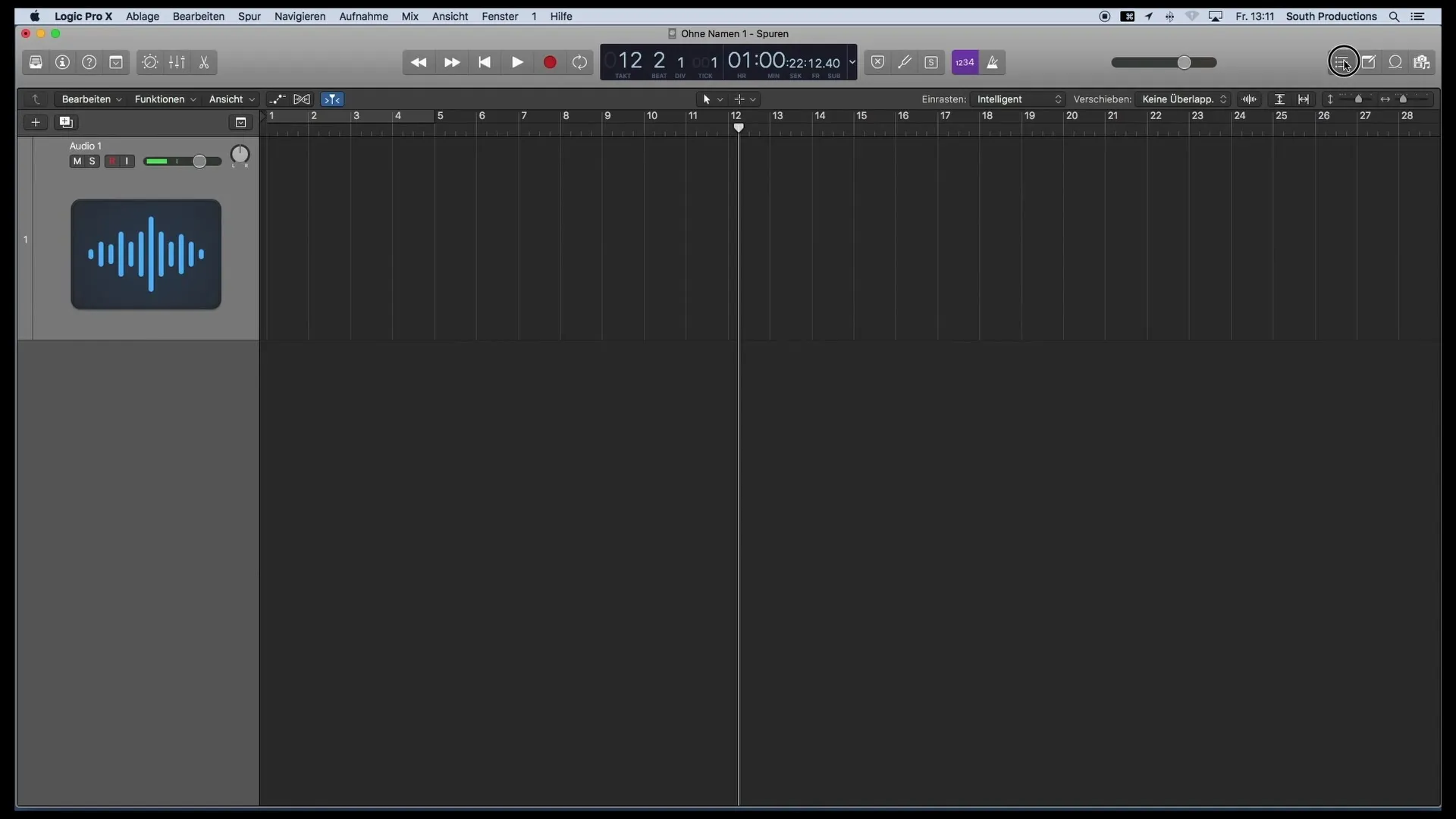Start playback with Play button
This screenshot has width=1456, height=819.
(517, 62)
